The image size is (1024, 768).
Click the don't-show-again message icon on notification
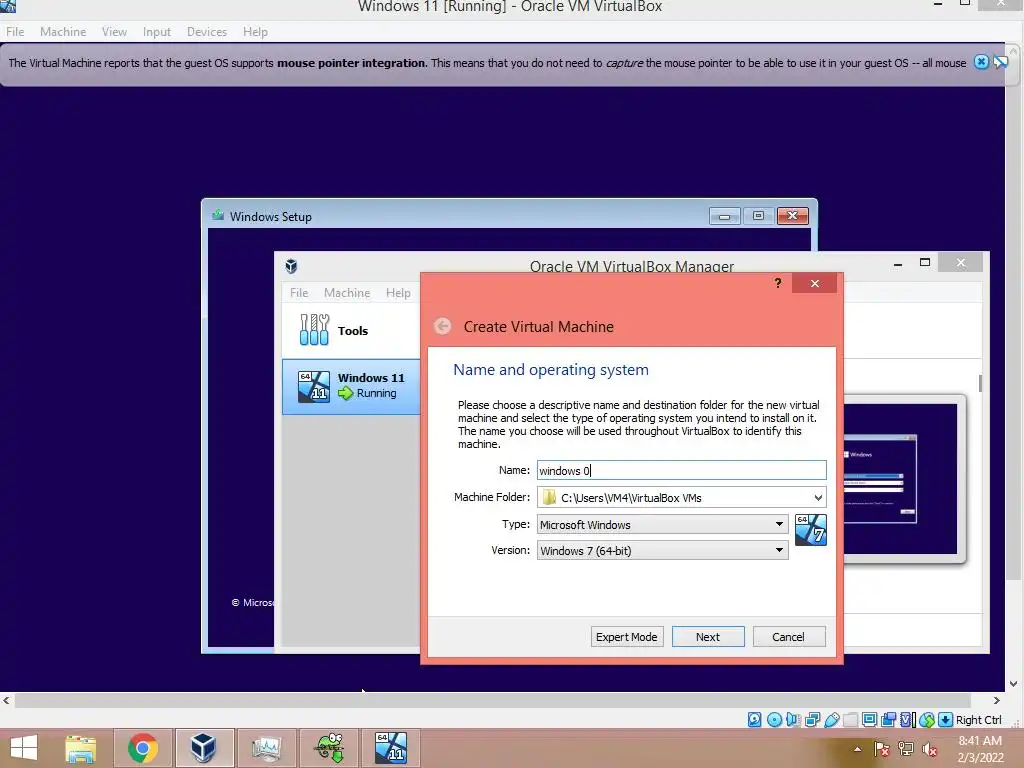1000,62
